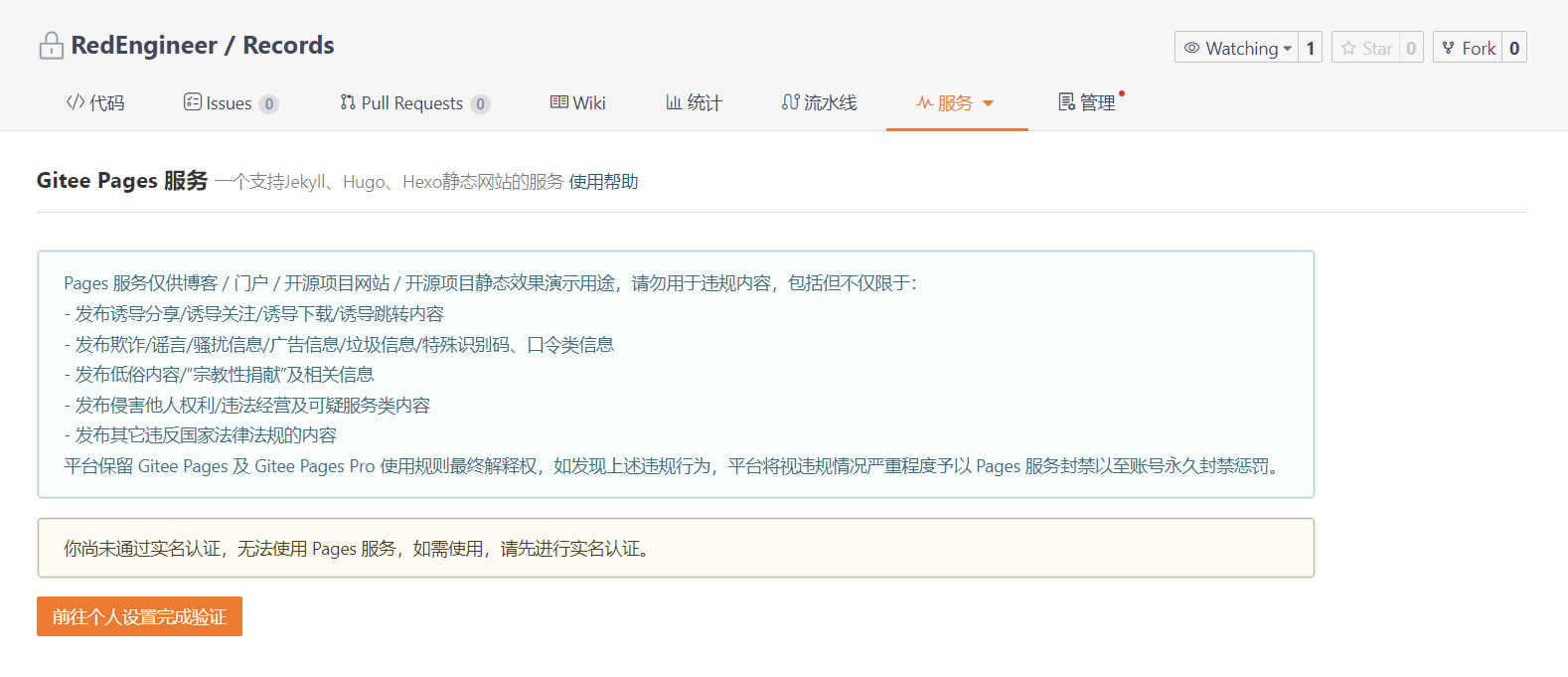Click the Gitee Pages 服务 heading
1568x677 pixels.
pyautogui.click(x=122, y=181)
